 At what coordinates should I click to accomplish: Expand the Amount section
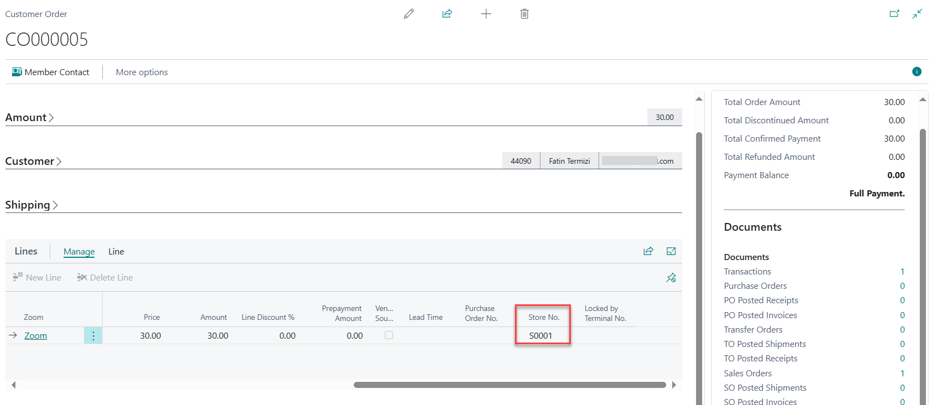pos(30,118)
